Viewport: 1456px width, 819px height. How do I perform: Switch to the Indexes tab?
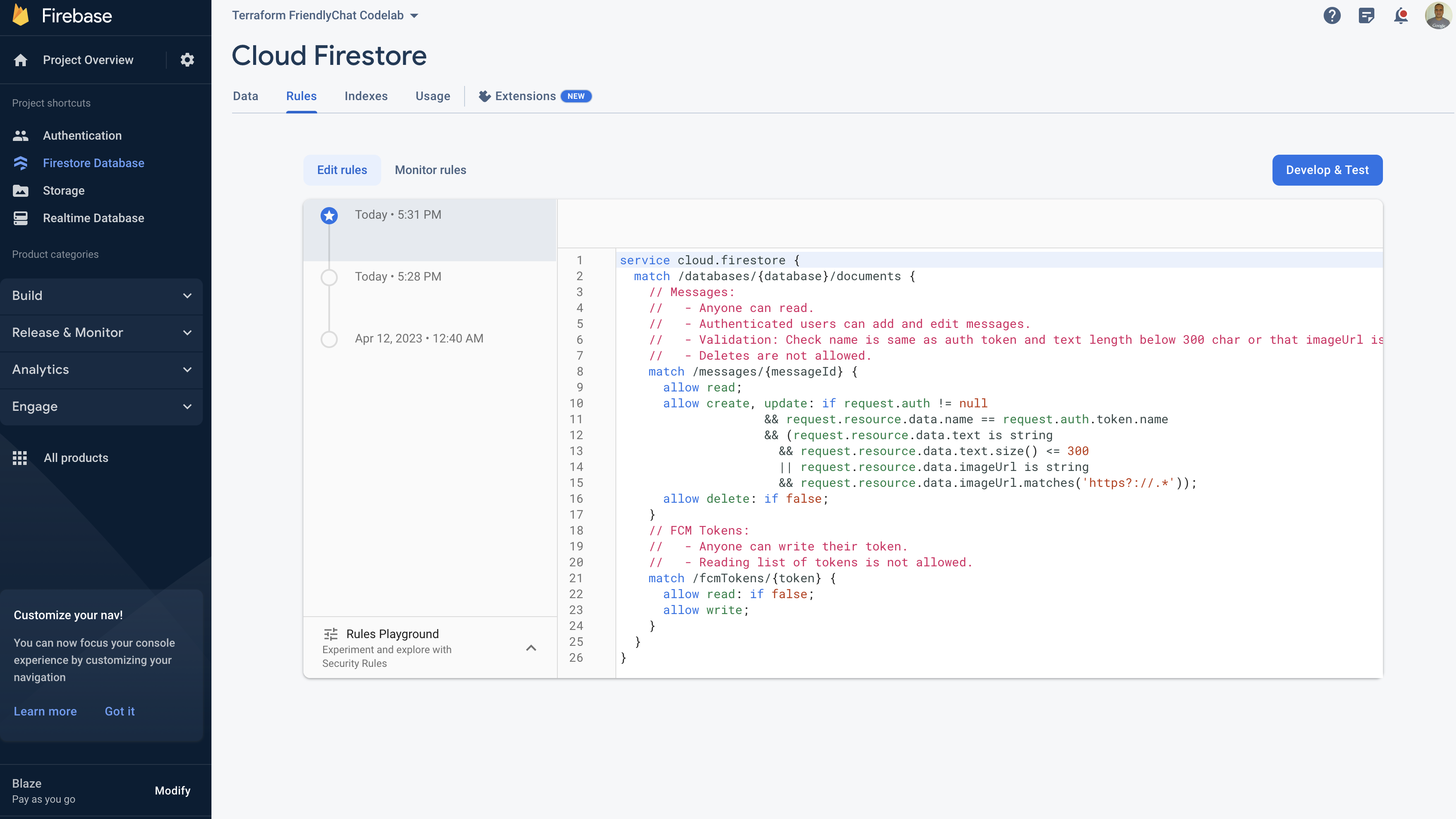(x=366, y=96)
